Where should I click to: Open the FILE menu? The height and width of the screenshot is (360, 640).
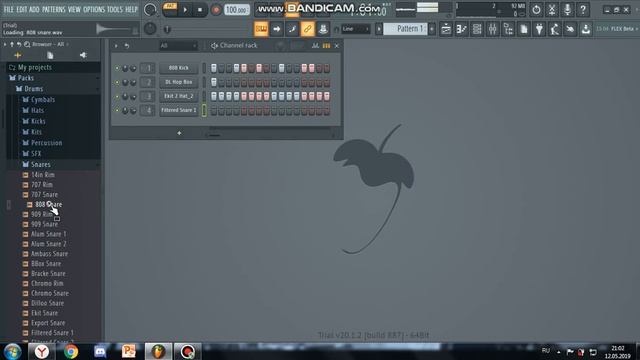pos(9,9)
